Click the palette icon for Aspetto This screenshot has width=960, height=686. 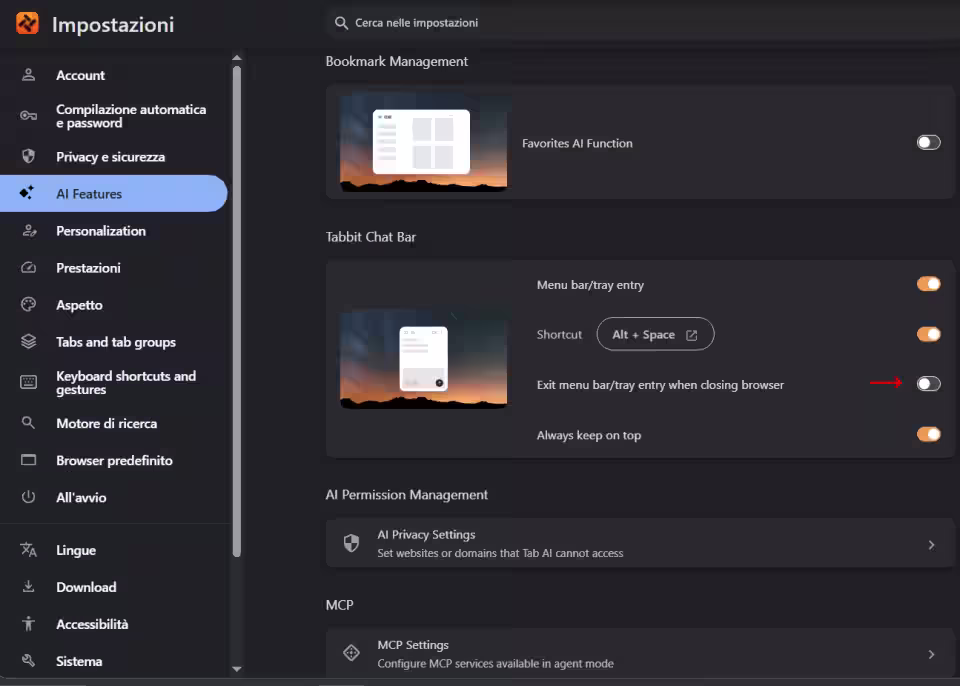click(x=28, y=304)
